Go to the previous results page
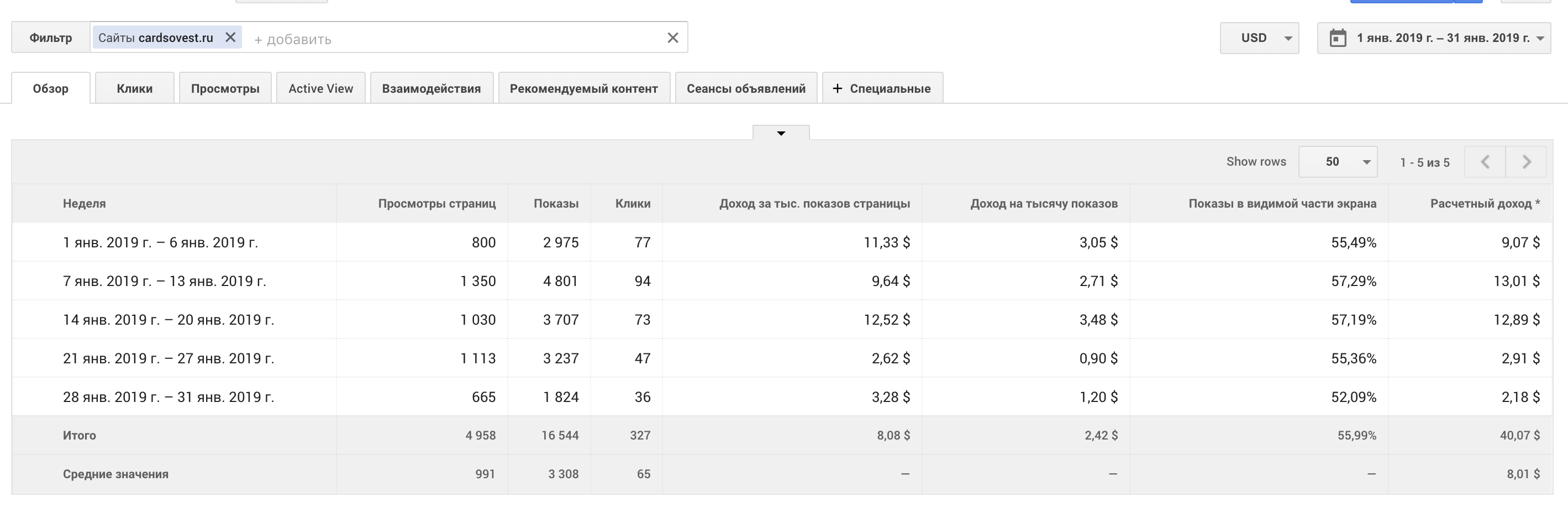The image size is (1568, 508). point(1485,162)
